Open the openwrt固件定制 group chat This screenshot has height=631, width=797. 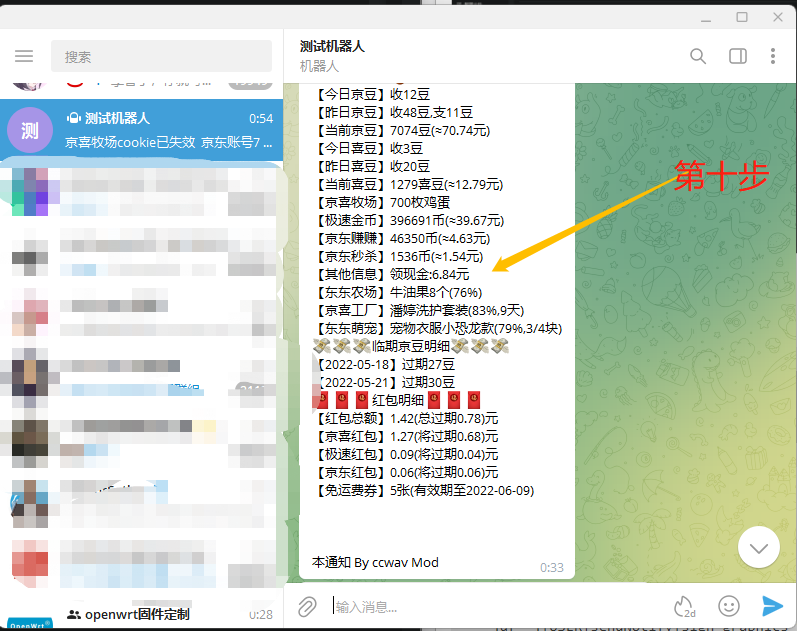tap(141, 614)
